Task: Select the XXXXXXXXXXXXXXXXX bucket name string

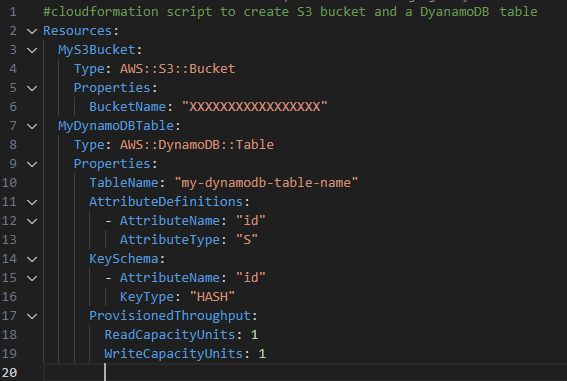Action: pyautogui.click(x=255, y=107)
